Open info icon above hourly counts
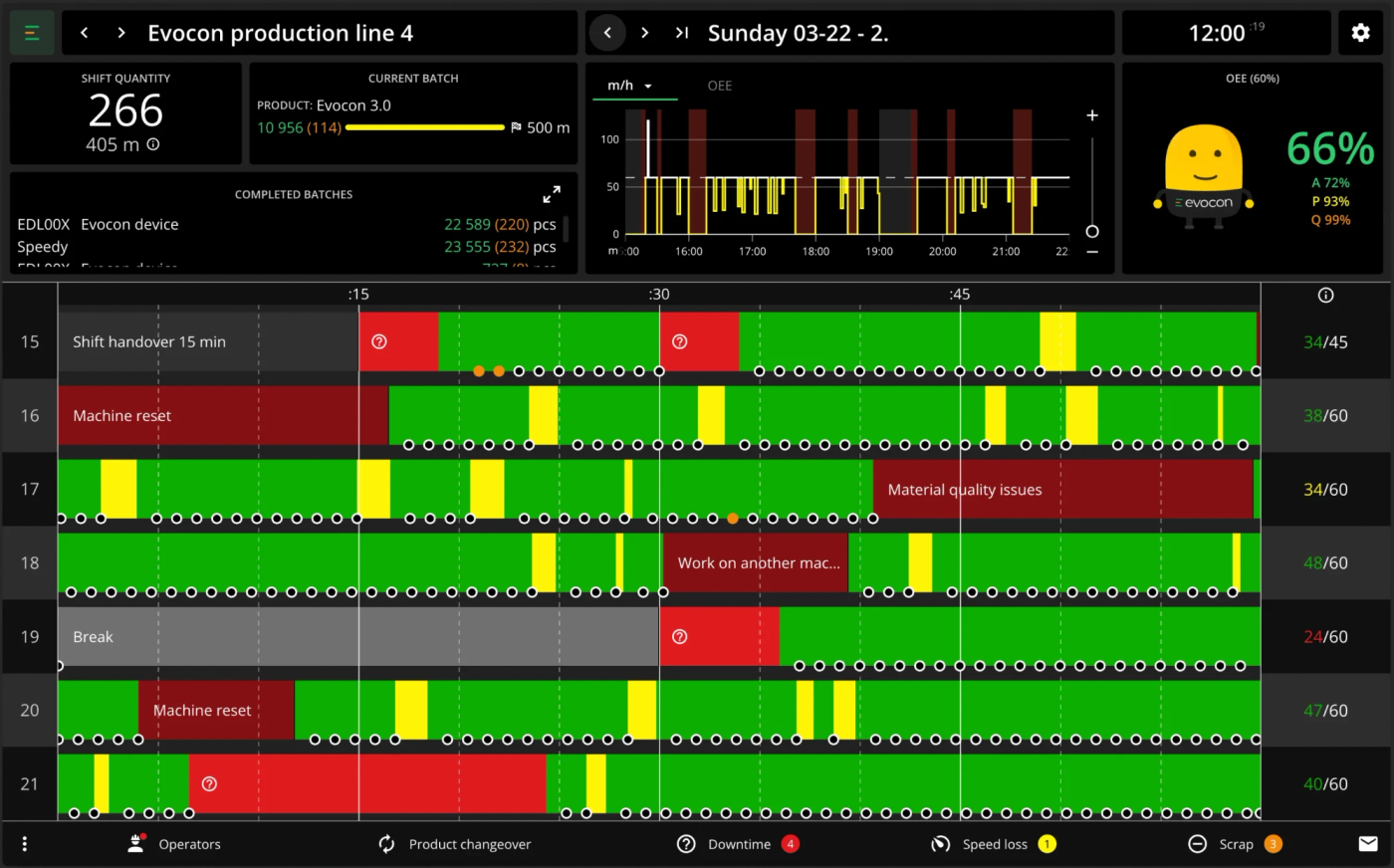The width and height of the screenshot is (1394, 868). tap(1325, 295)
